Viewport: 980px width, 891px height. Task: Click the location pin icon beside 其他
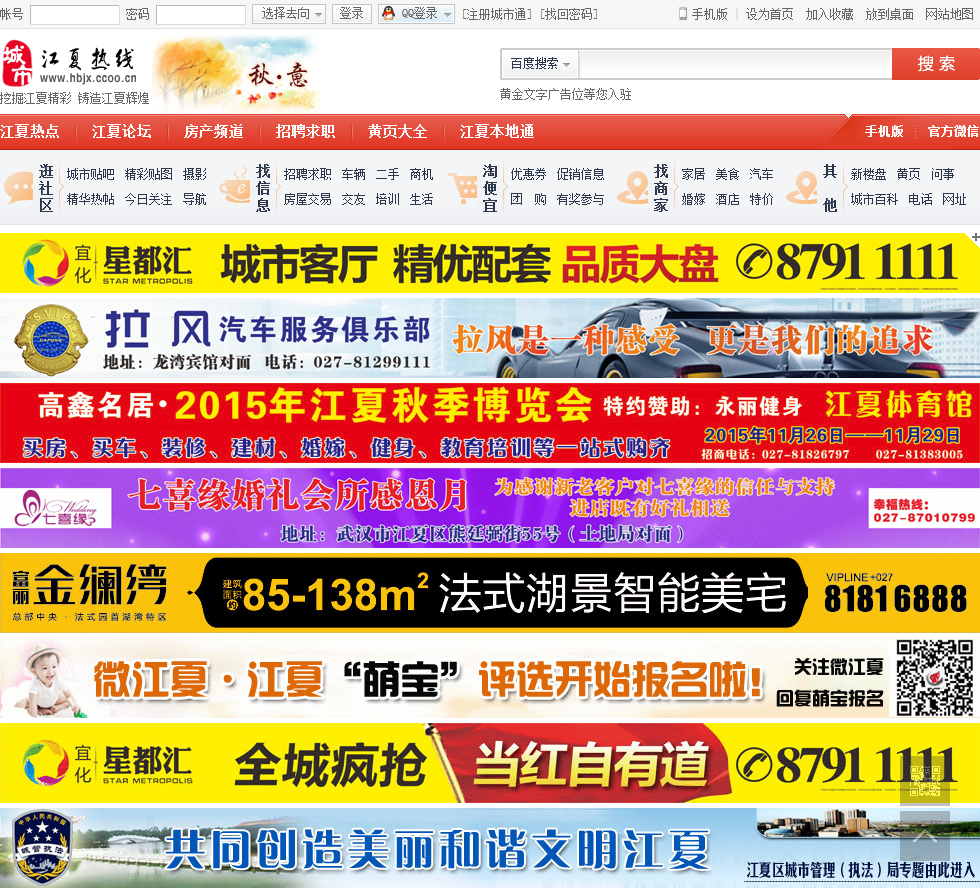pos(802,187)
